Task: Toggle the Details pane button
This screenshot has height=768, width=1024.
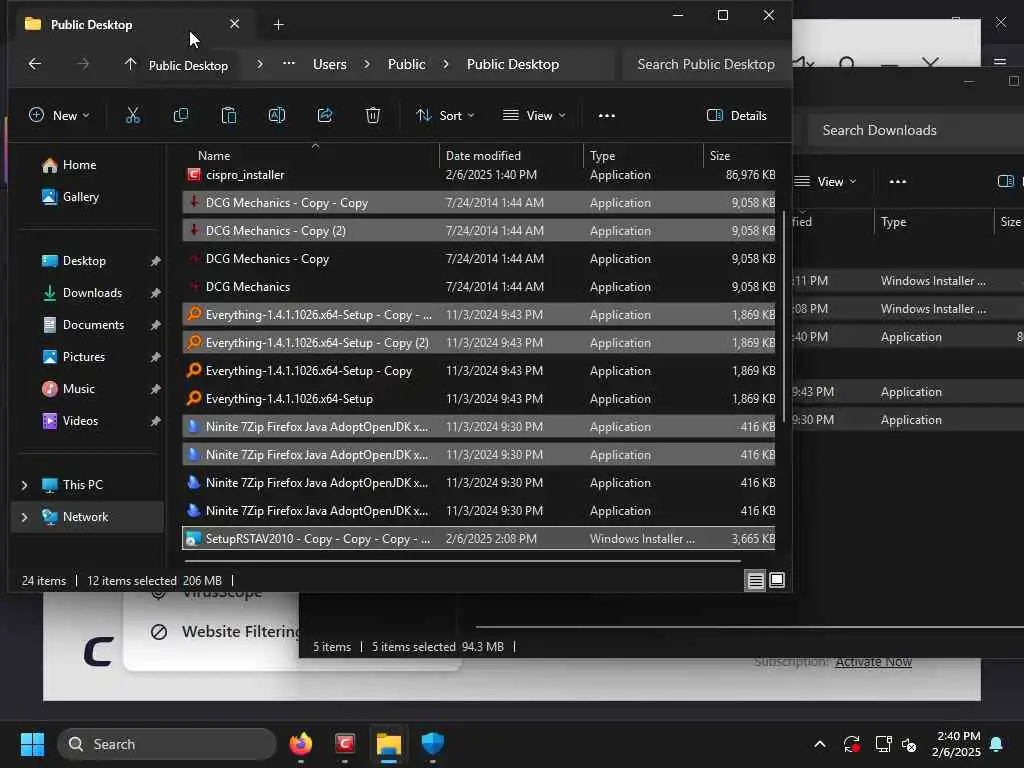Action: (x=737, y=116)
